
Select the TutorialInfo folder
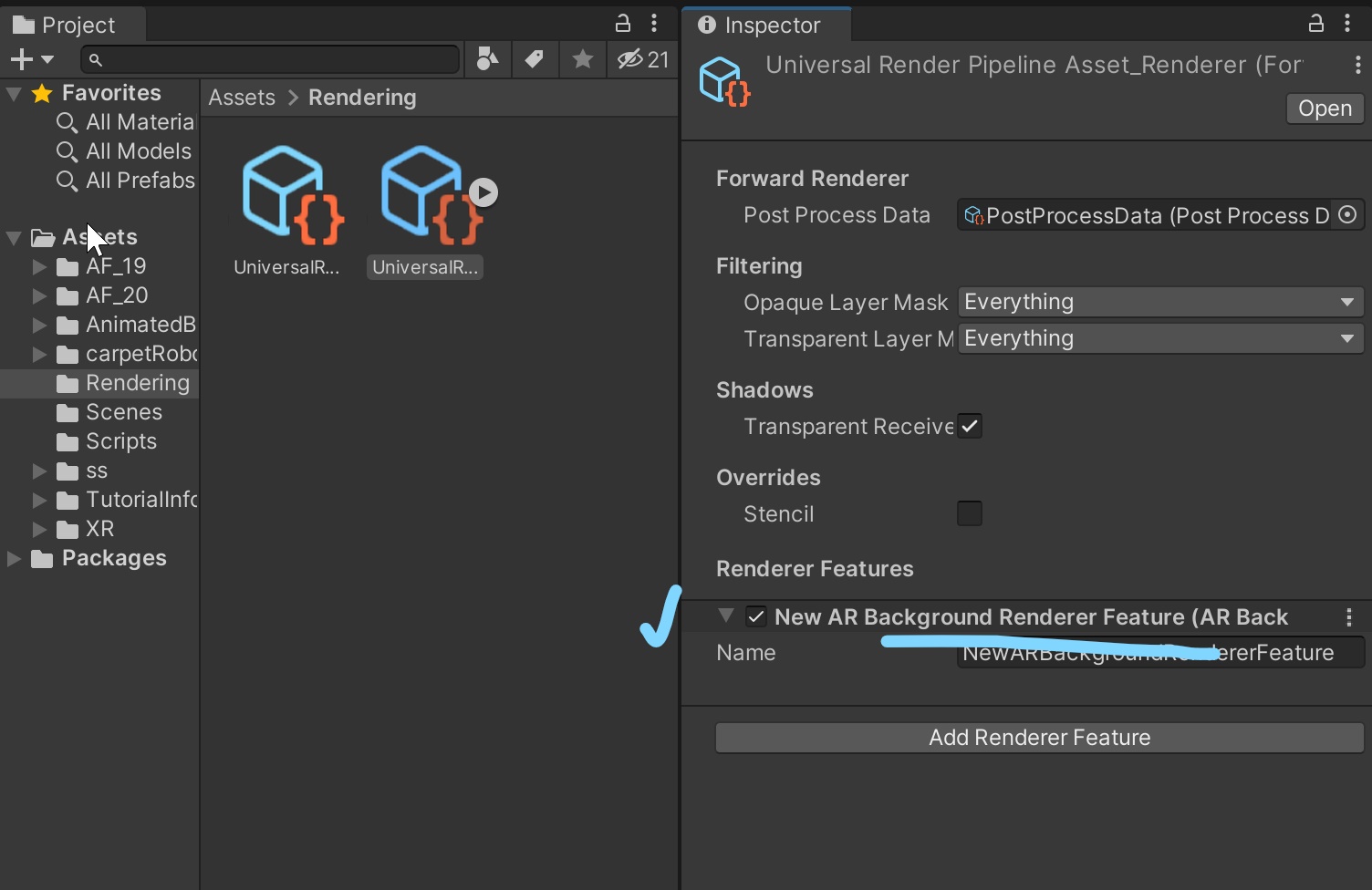pos(127,500)
